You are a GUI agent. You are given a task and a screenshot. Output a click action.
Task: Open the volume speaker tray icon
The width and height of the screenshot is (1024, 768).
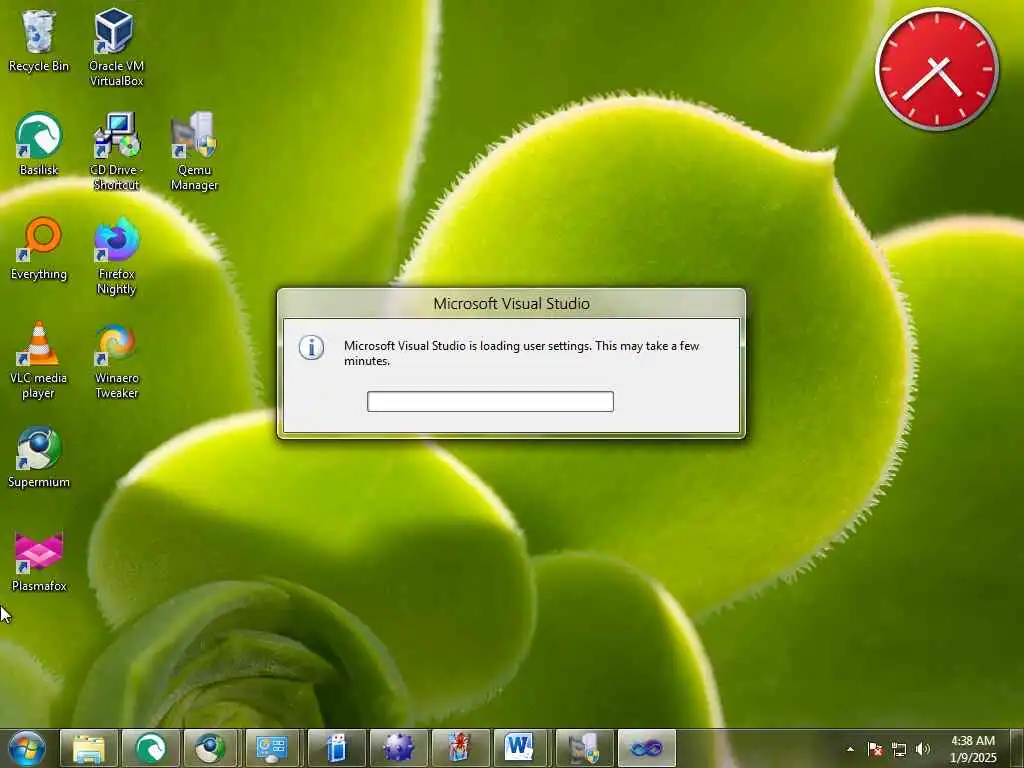923,749
